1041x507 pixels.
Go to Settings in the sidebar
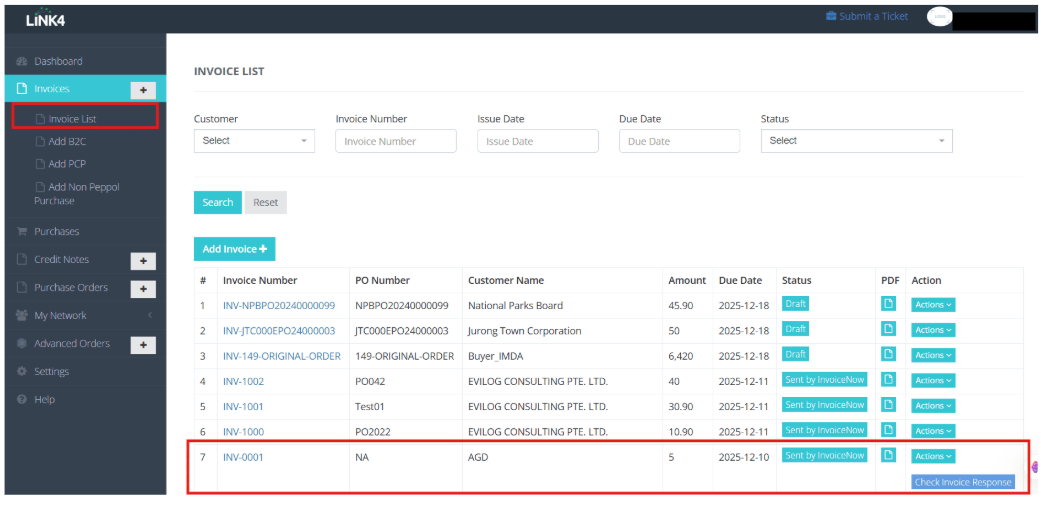pyautogui.click(x=52, y=371)
